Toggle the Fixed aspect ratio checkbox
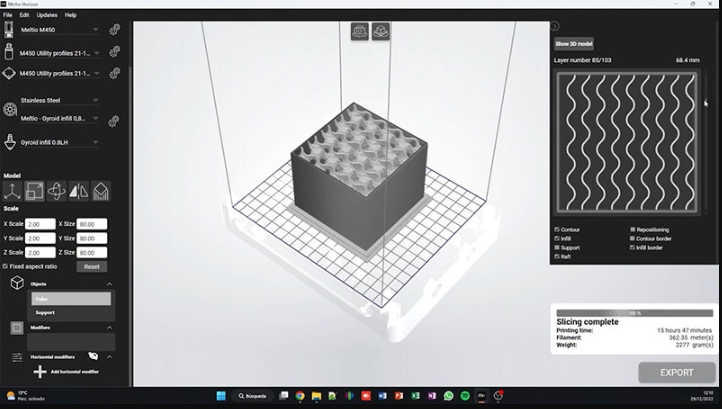The image size is (722, 409). 5,266
